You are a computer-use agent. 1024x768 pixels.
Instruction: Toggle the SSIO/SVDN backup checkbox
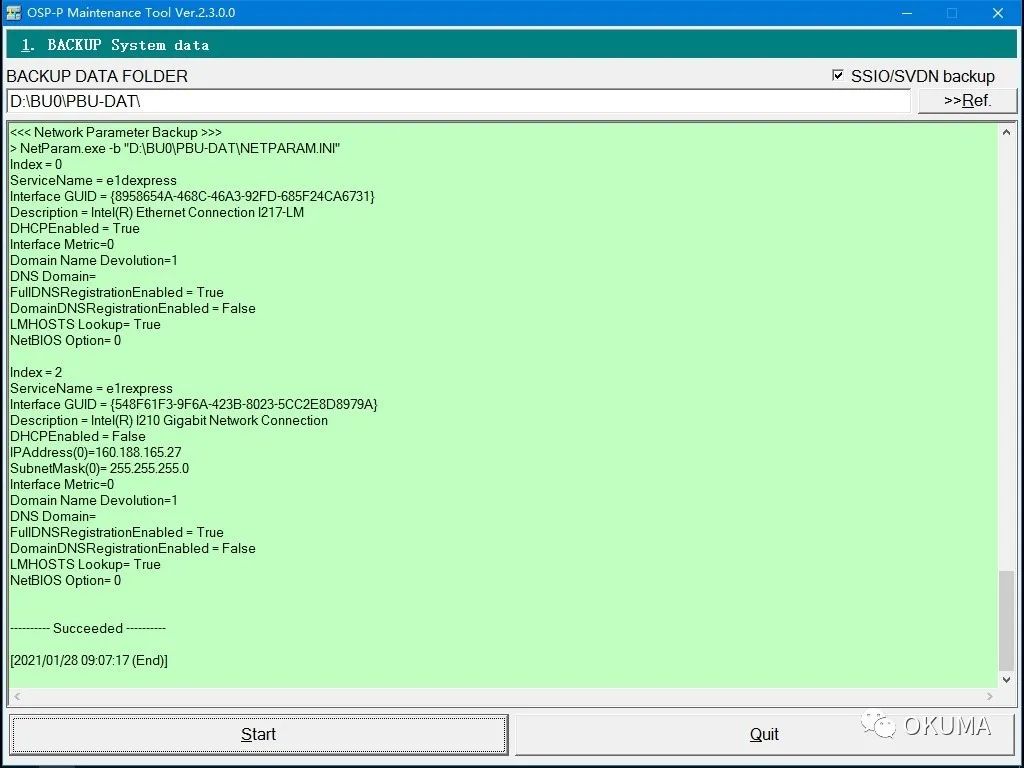(x=838, y=76)
